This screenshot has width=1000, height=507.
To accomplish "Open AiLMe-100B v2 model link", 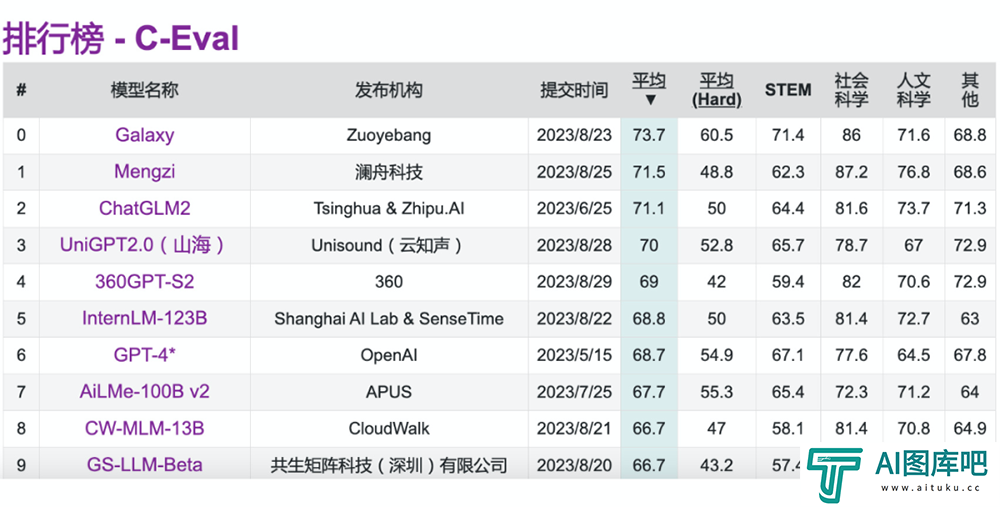I will (x=144, y=392).
